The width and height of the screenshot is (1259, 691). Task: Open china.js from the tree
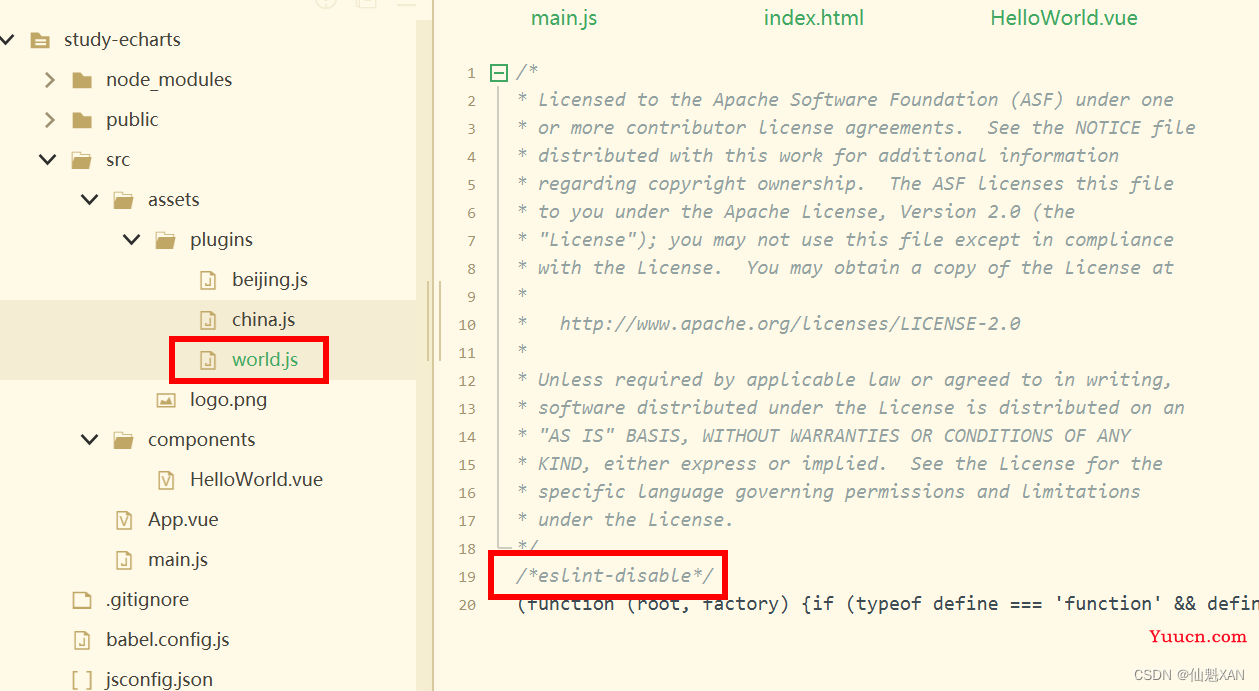click(264, 320)
